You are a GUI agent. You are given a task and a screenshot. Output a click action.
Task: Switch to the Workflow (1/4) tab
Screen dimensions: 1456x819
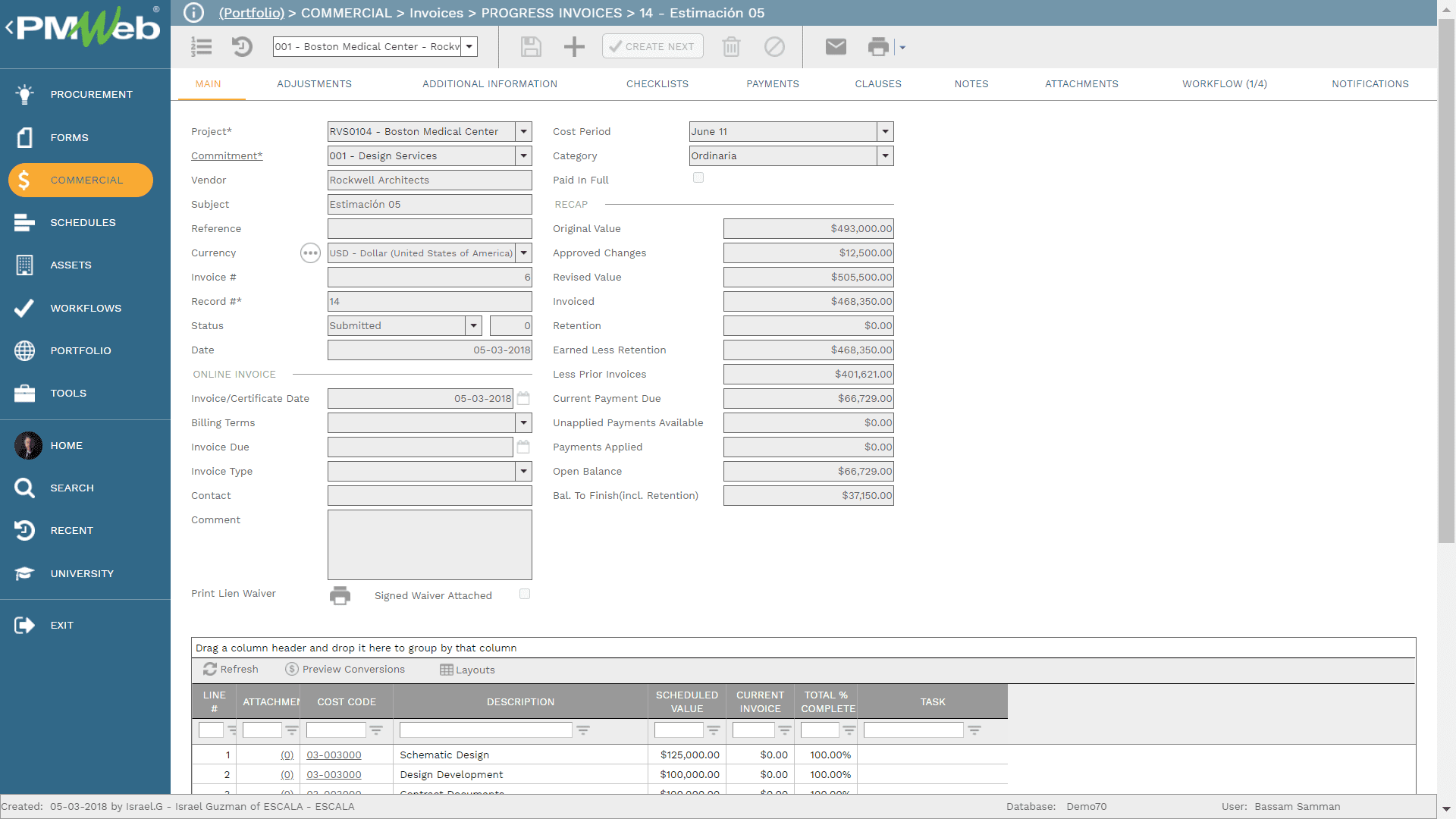pos(1225,84)
